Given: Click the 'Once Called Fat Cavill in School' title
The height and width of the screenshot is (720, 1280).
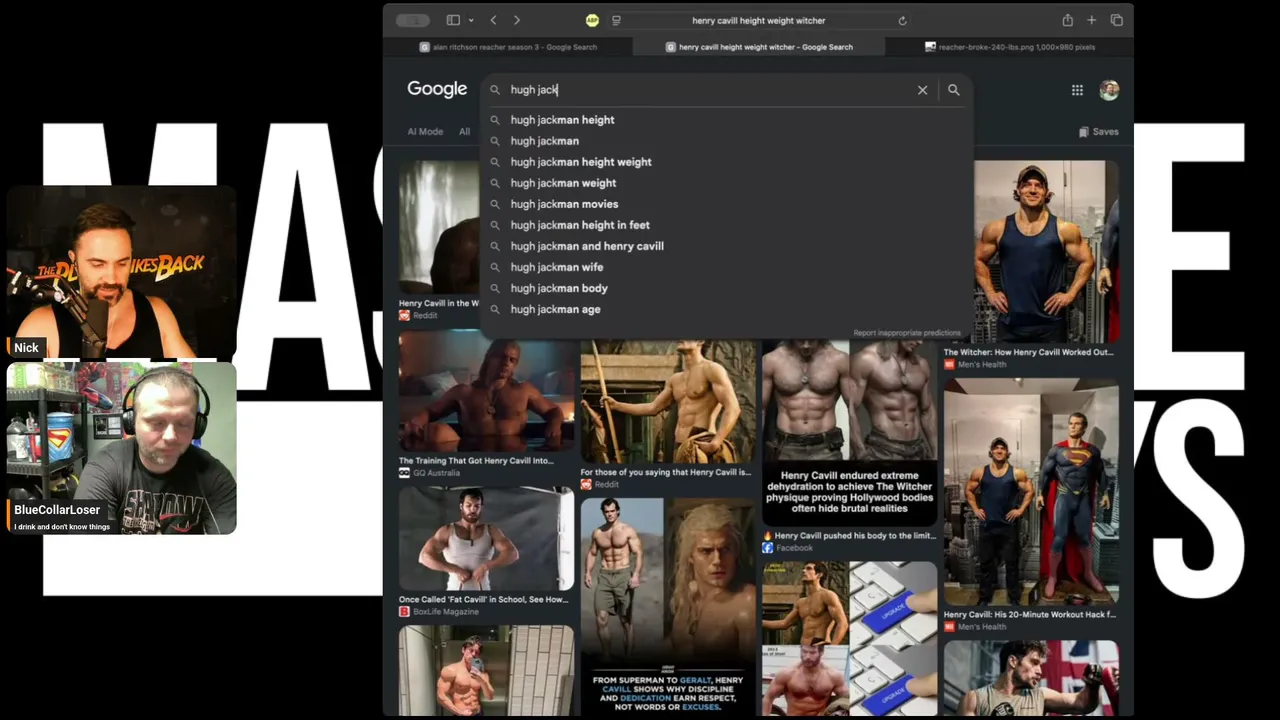Looking at the screenshot, I should [x=483, y=600].
